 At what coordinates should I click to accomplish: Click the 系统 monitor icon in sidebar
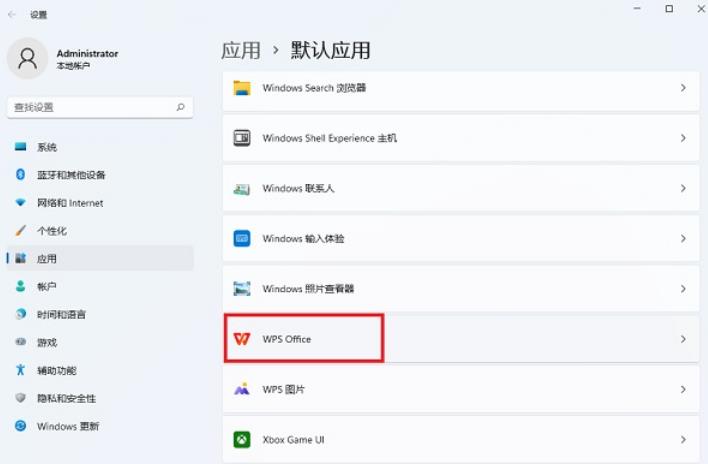click(20, 147)
